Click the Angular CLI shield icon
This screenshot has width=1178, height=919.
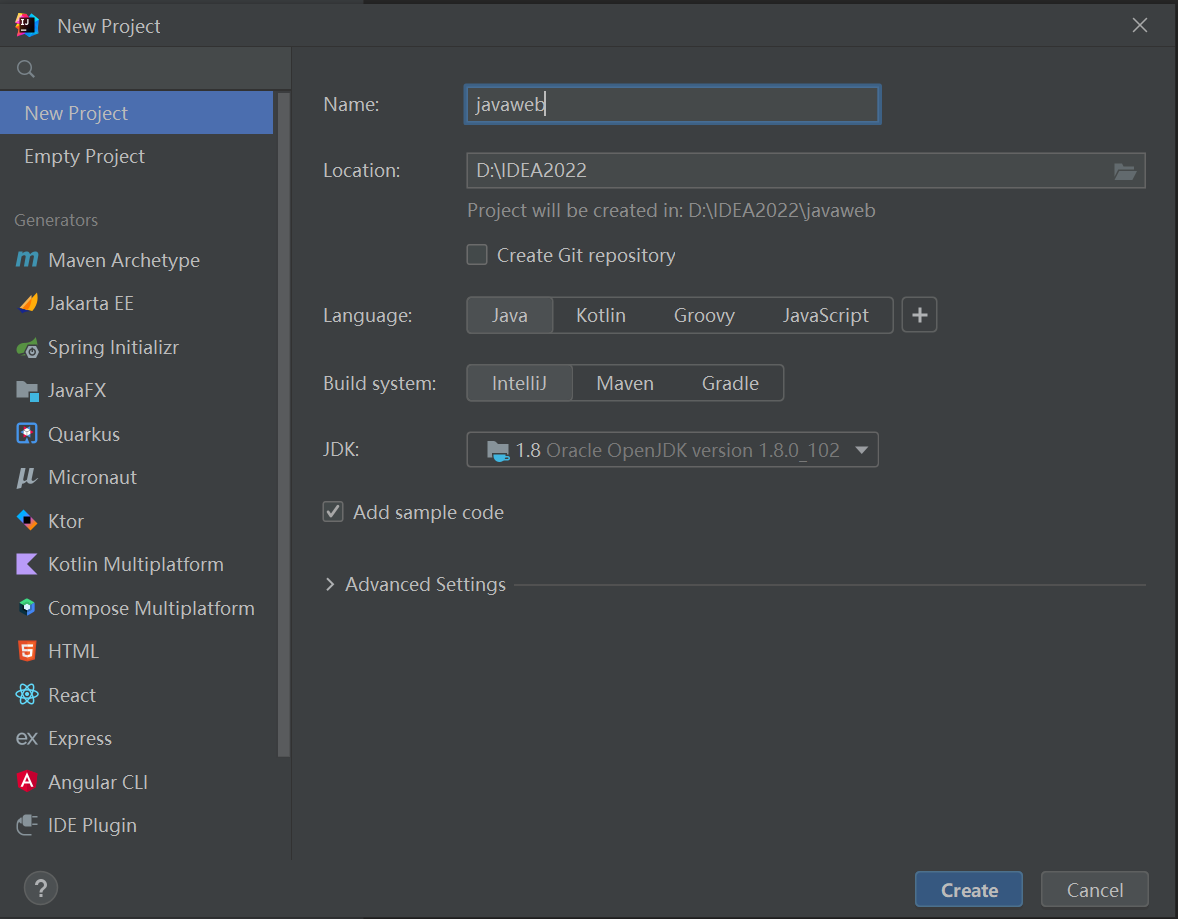pyautogui.click(x=27, y=781)
